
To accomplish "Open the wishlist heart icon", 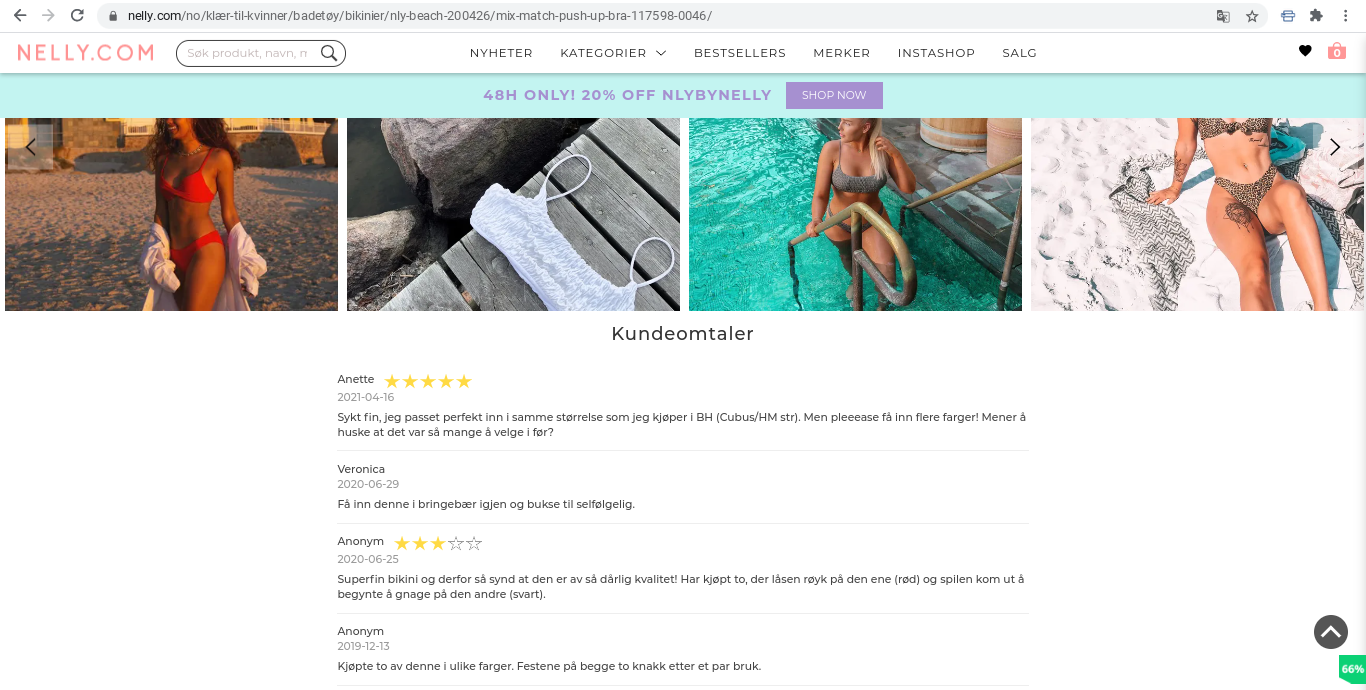I will click(1305, 51).
